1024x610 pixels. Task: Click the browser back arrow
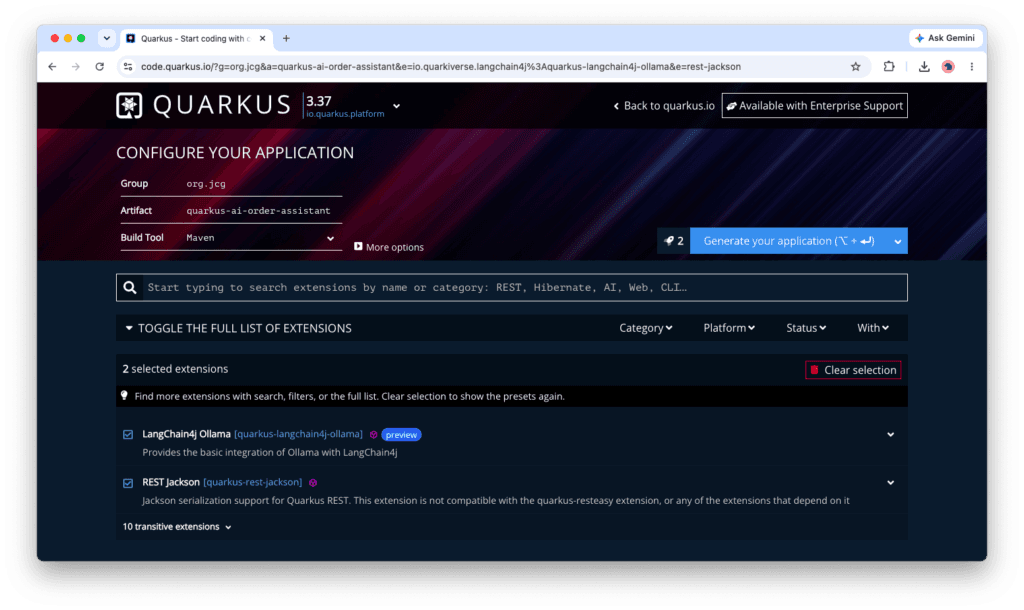(52, 67)
